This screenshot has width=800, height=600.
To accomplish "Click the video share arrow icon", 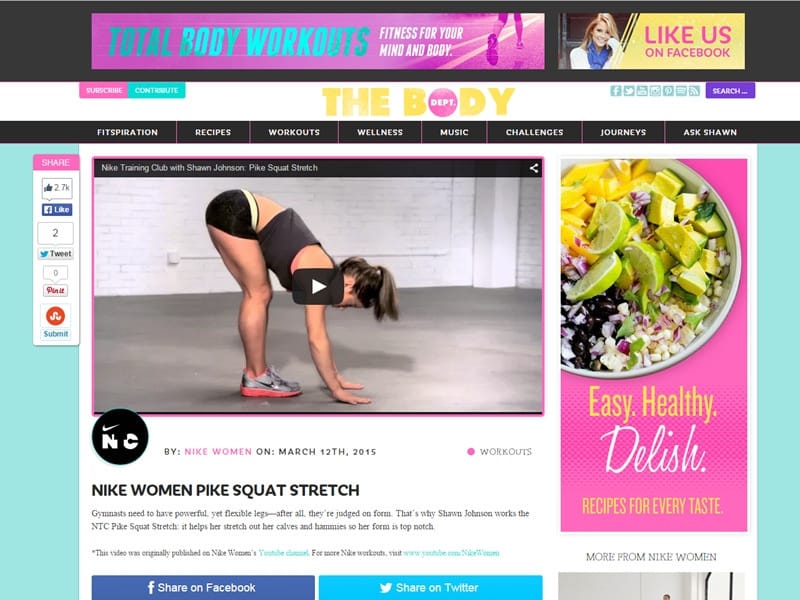I will tap(534, 168).
